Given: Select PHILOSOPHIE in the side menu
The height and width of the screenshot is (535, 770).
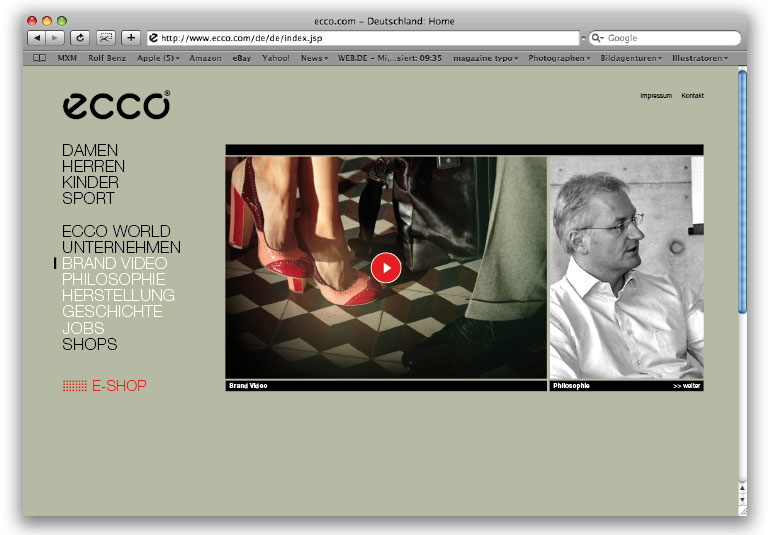Looking at the screenshot, I should 113,280.
